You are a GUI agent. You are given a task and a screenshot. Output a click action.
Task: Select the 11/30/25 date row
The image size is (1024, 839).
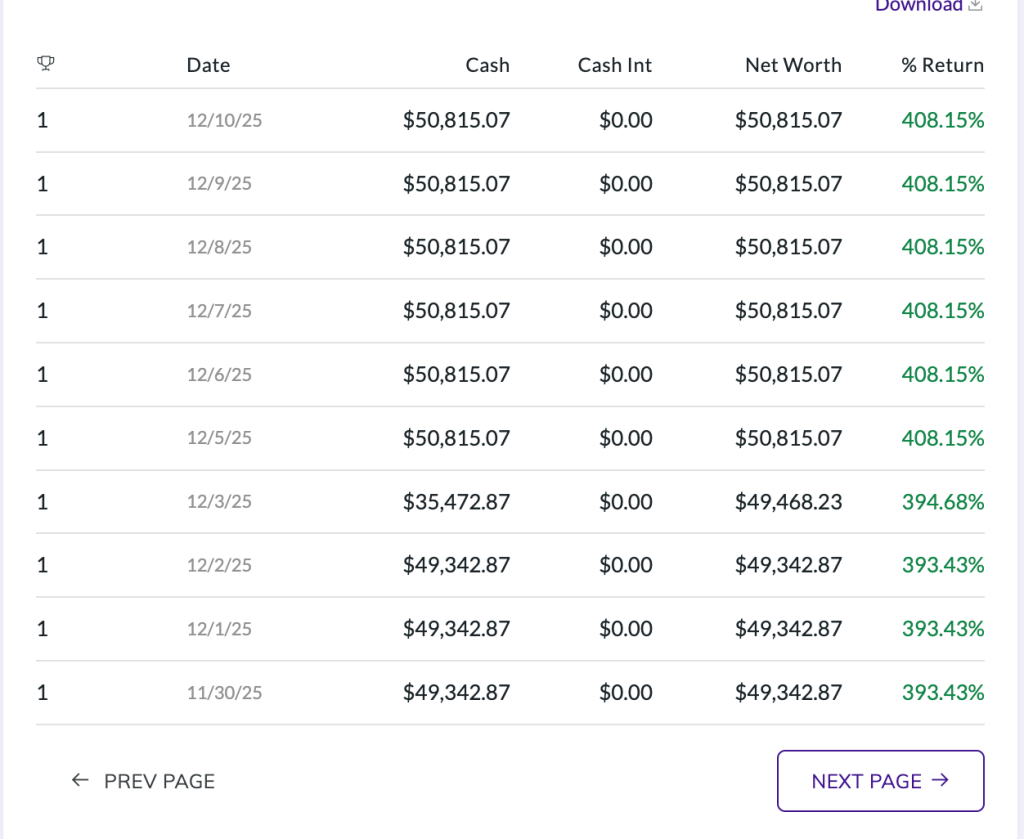pyautogui.click(x=224, y=693)
